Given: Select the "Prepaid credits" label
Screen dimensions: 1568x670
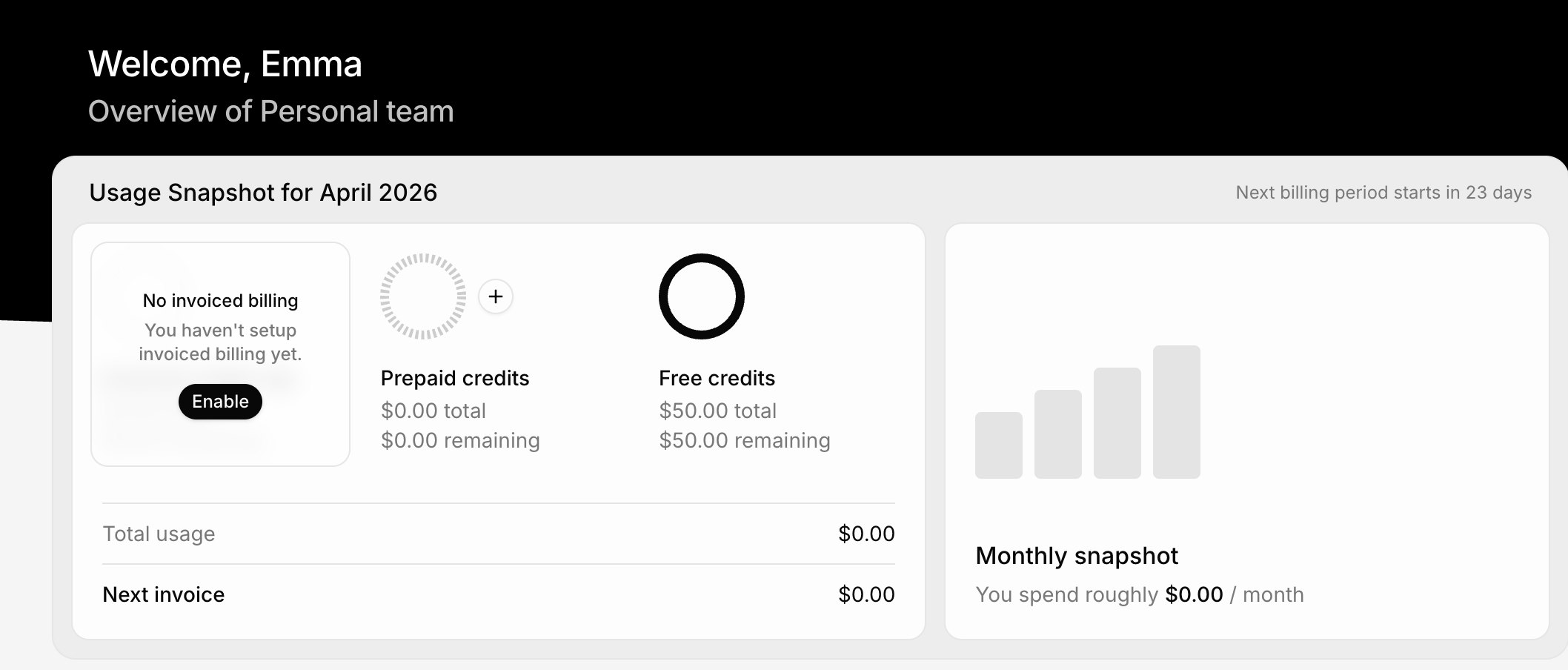Looking at the screenshot, I should (455, 378).
